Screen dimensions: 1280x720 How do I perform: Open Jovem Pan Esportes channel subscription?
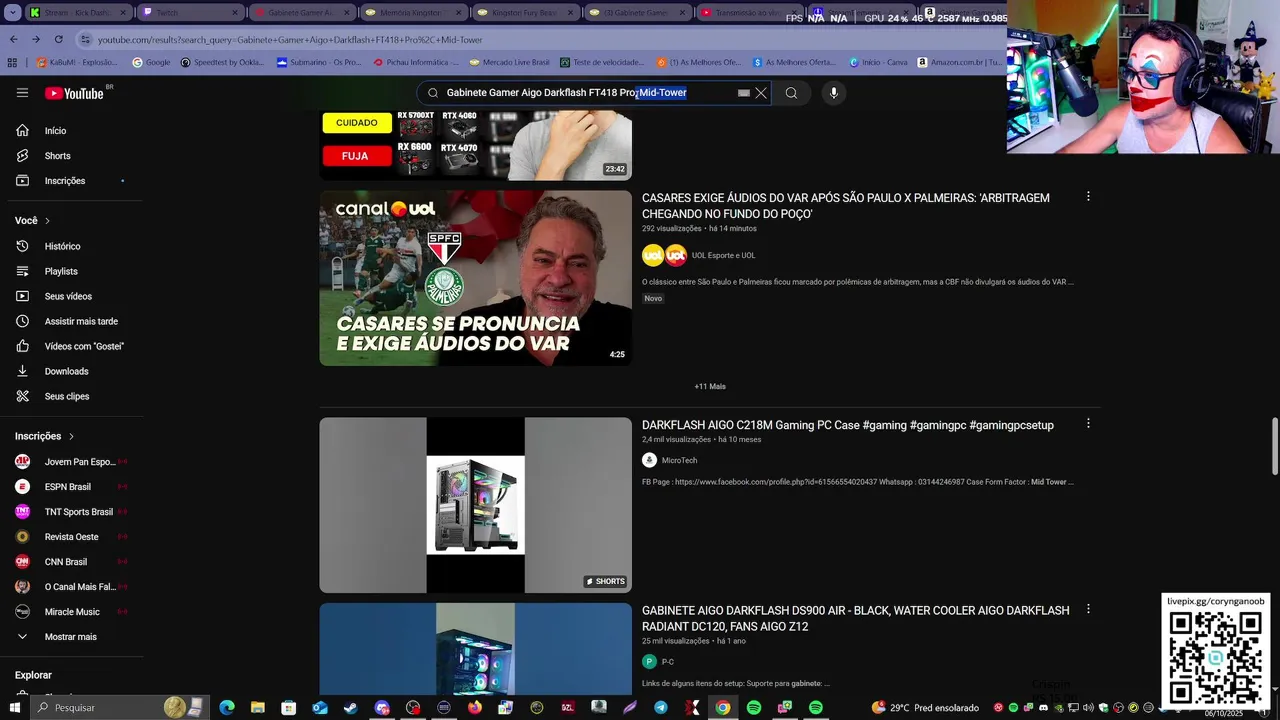[x=70, y=462]
